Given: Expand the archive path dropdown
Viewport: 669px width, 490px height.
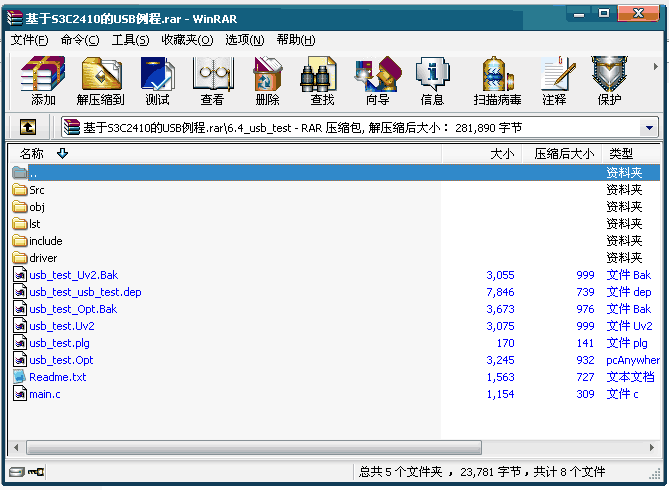Looking at the screenshot, I should click(649, 128).
